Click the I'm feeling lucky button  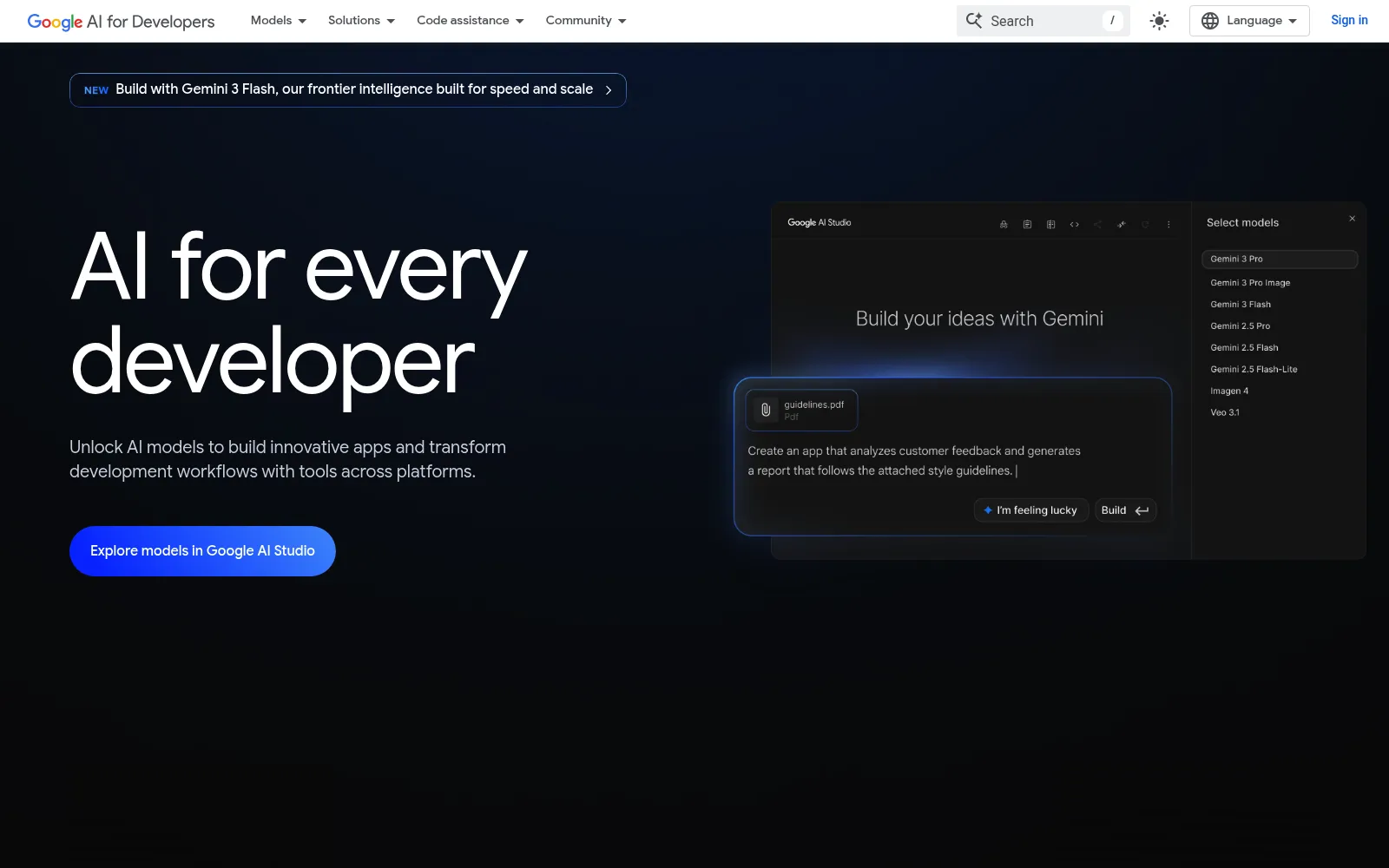tap(1030, 510)
